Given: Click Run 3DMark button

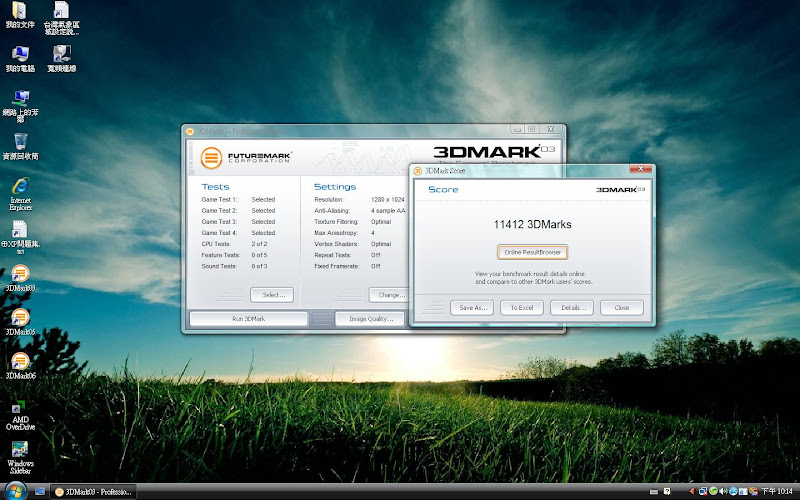Looking at the screenshot, I should pos(248,319).
